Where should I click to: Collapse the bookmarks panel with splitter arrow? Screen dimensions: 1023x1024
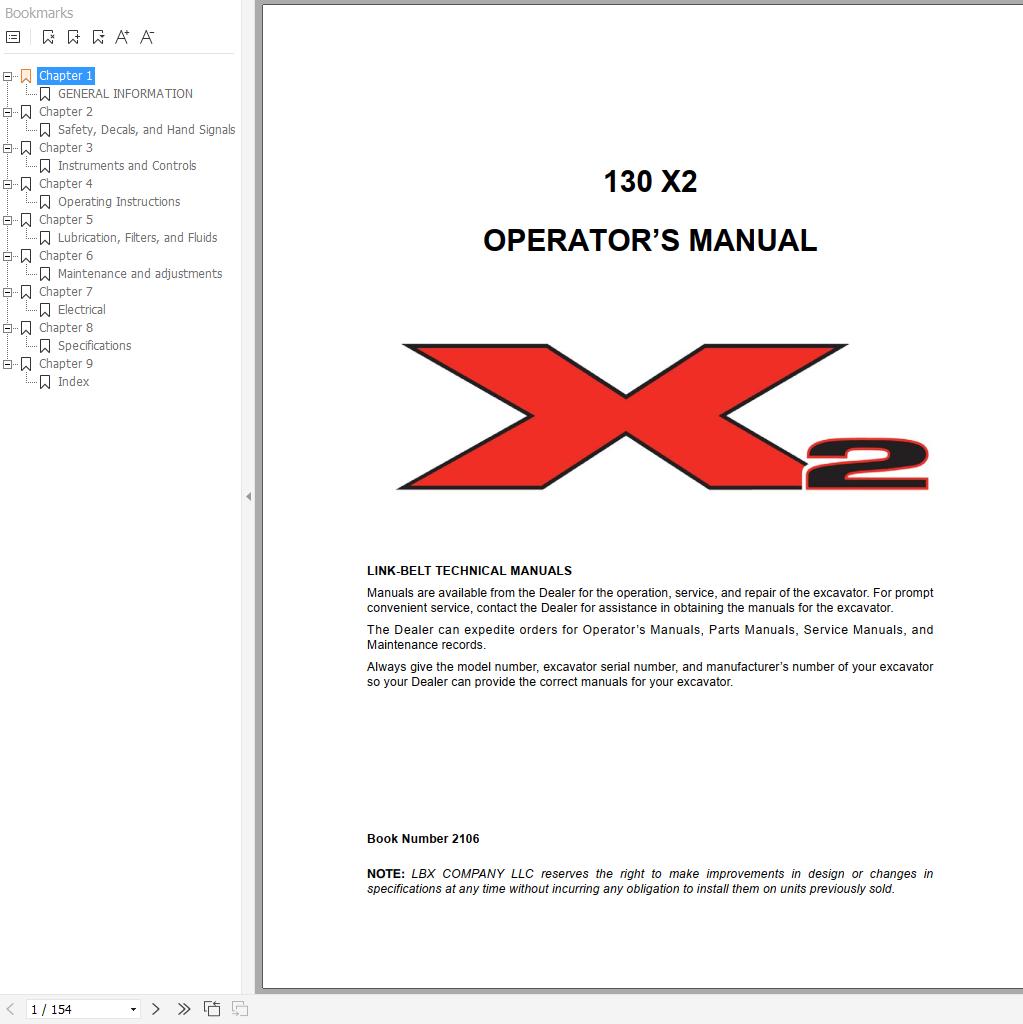click(x=248, y=496)
